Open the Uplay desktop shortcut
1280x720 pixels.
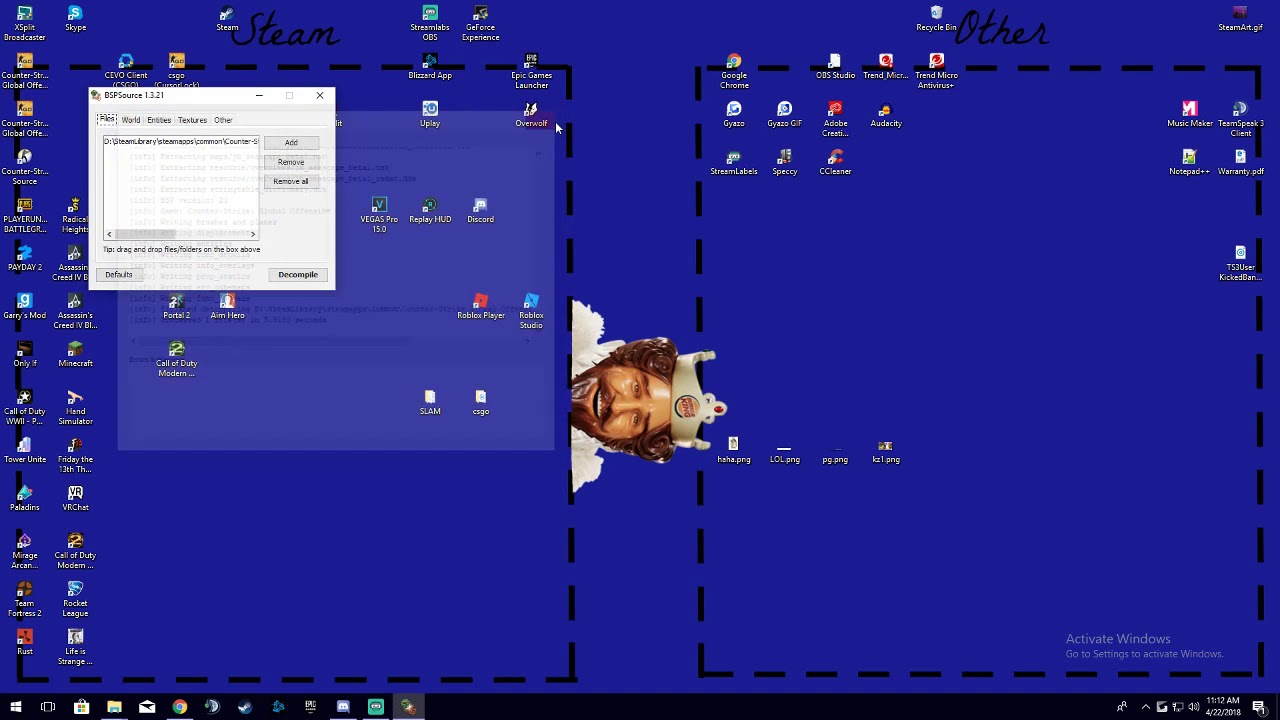(x=430, y=115)
